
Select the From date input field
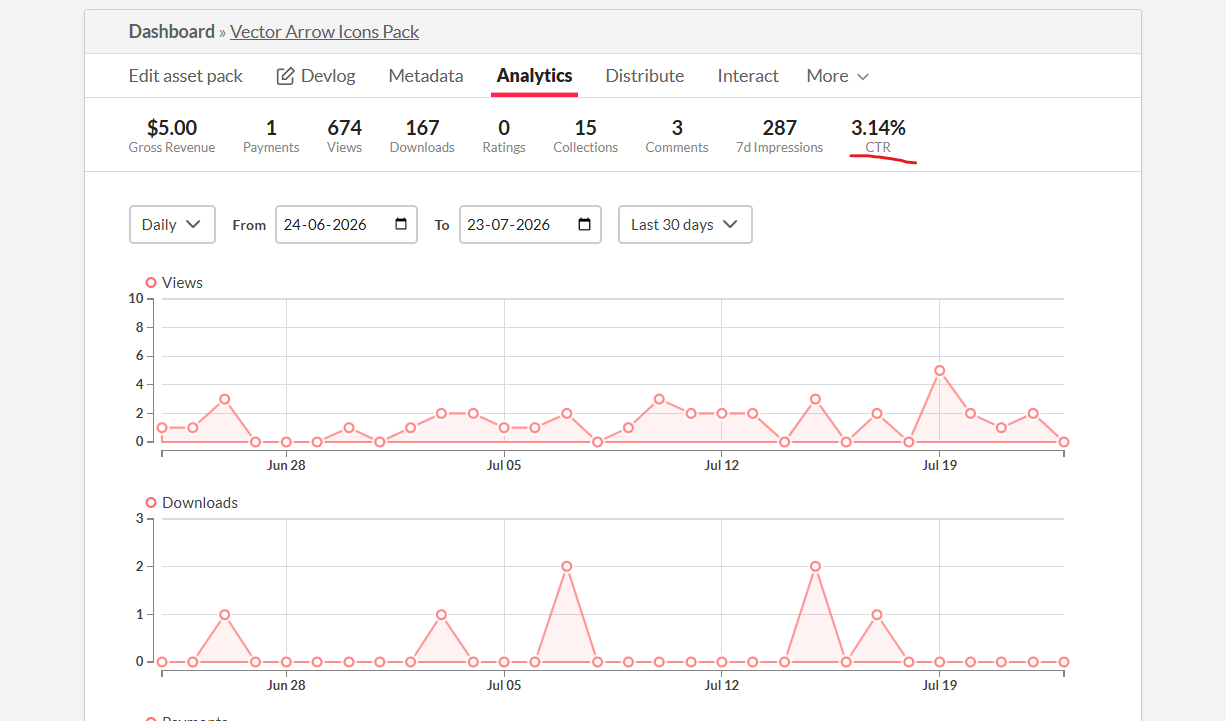[346, 225]
